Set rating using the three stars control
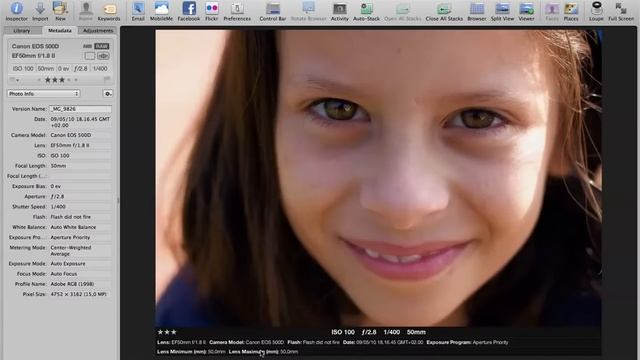This screenshot has width=640, height=360. (x=54, y=80)
